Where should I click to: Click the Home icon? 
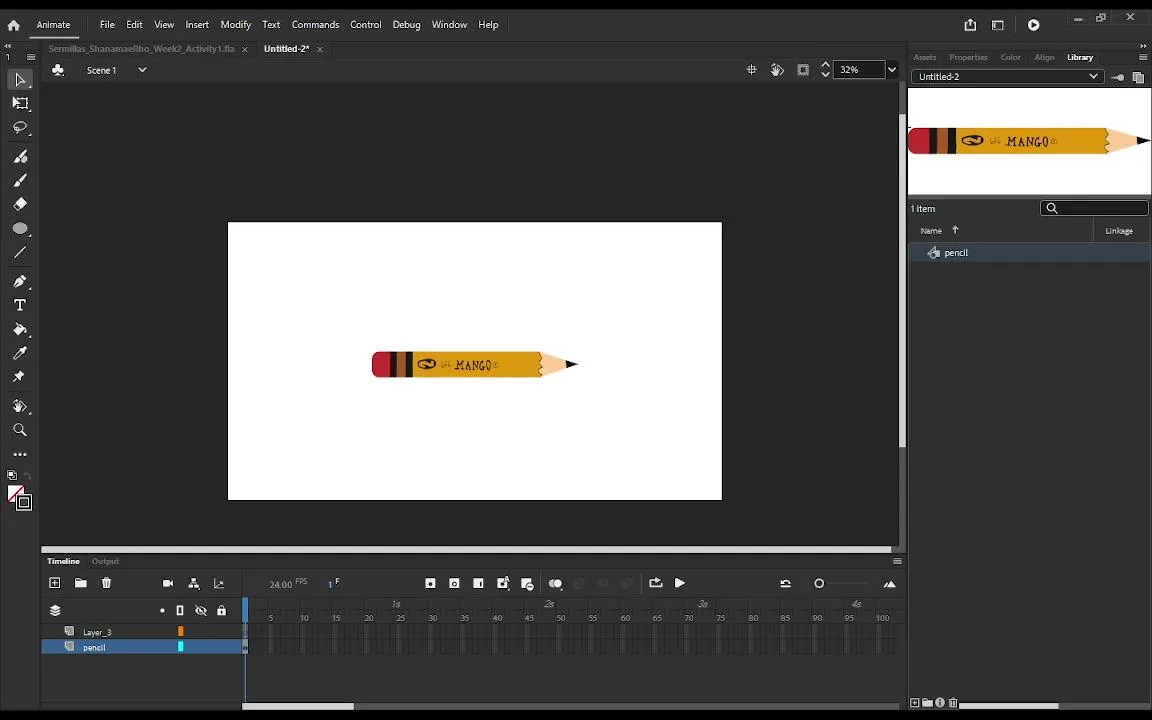click(13, 25)
